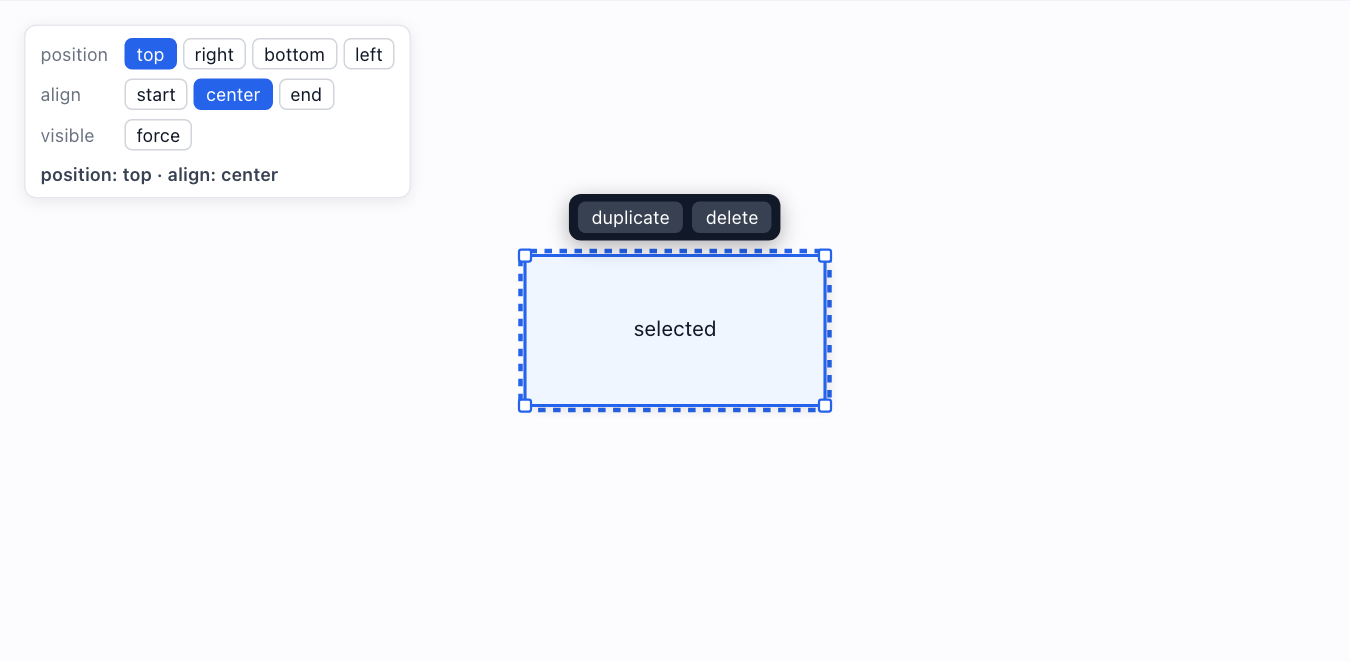Select the top-left resize handle

pos(525,256)
